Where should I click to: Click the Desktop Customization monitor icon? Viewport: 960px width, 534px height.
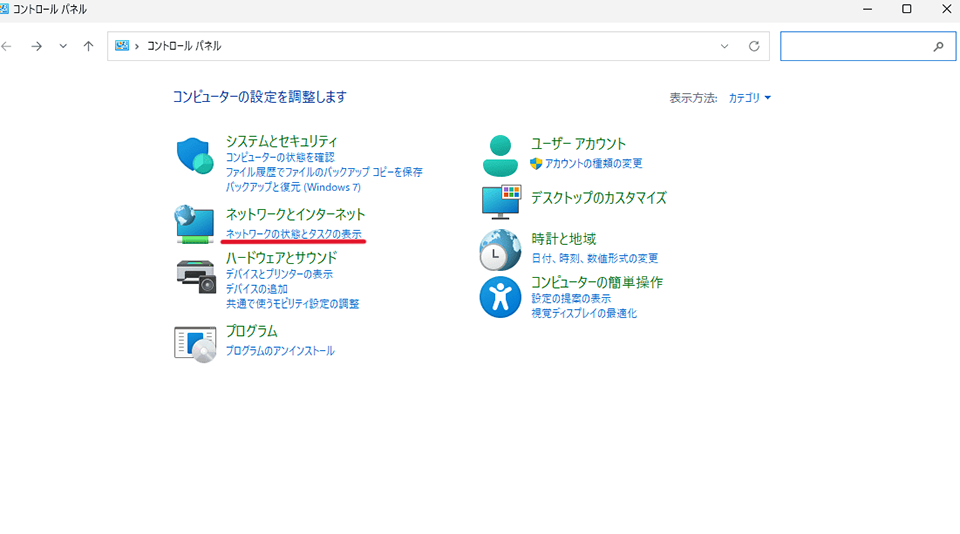501,201
